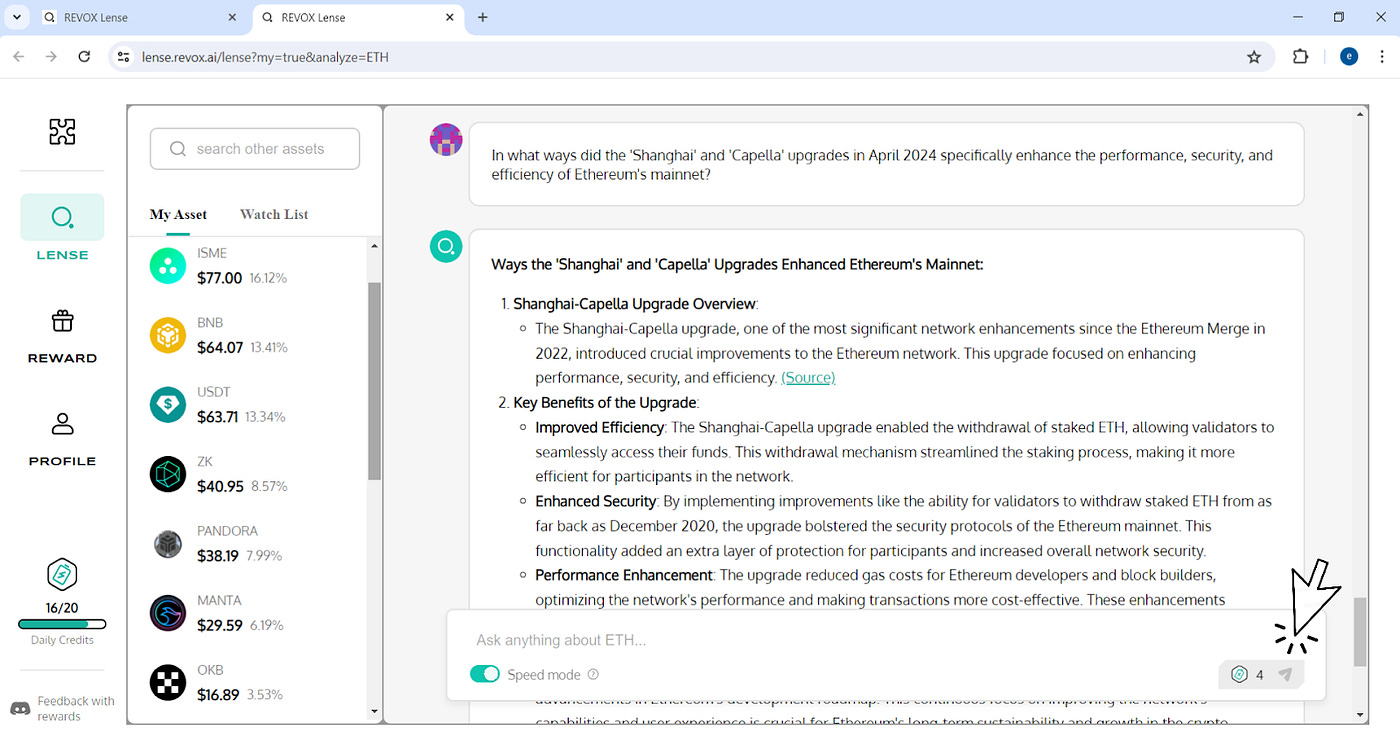Image resolution: width=1400 pixels, height=744 pixels.
Task: Focus the search other assets field
Action: coord(255,149)
